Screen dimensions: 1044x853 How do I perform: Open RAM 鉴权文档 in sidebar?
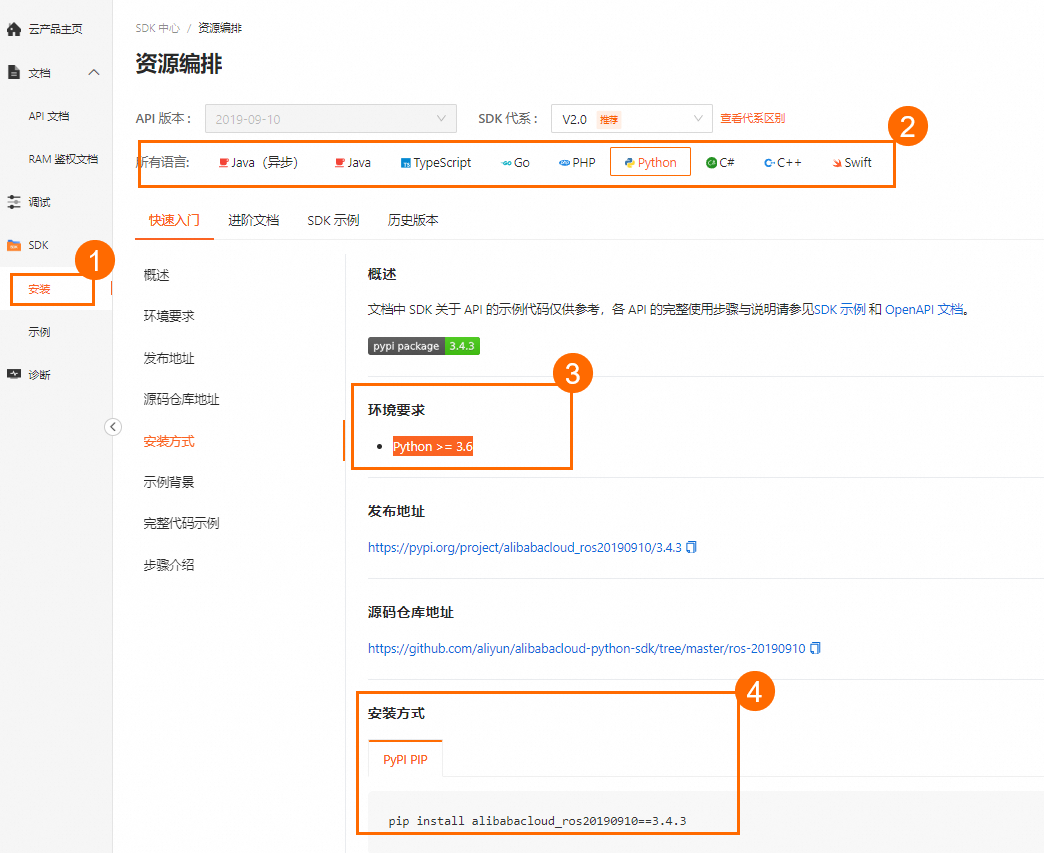tap(63, 159)
